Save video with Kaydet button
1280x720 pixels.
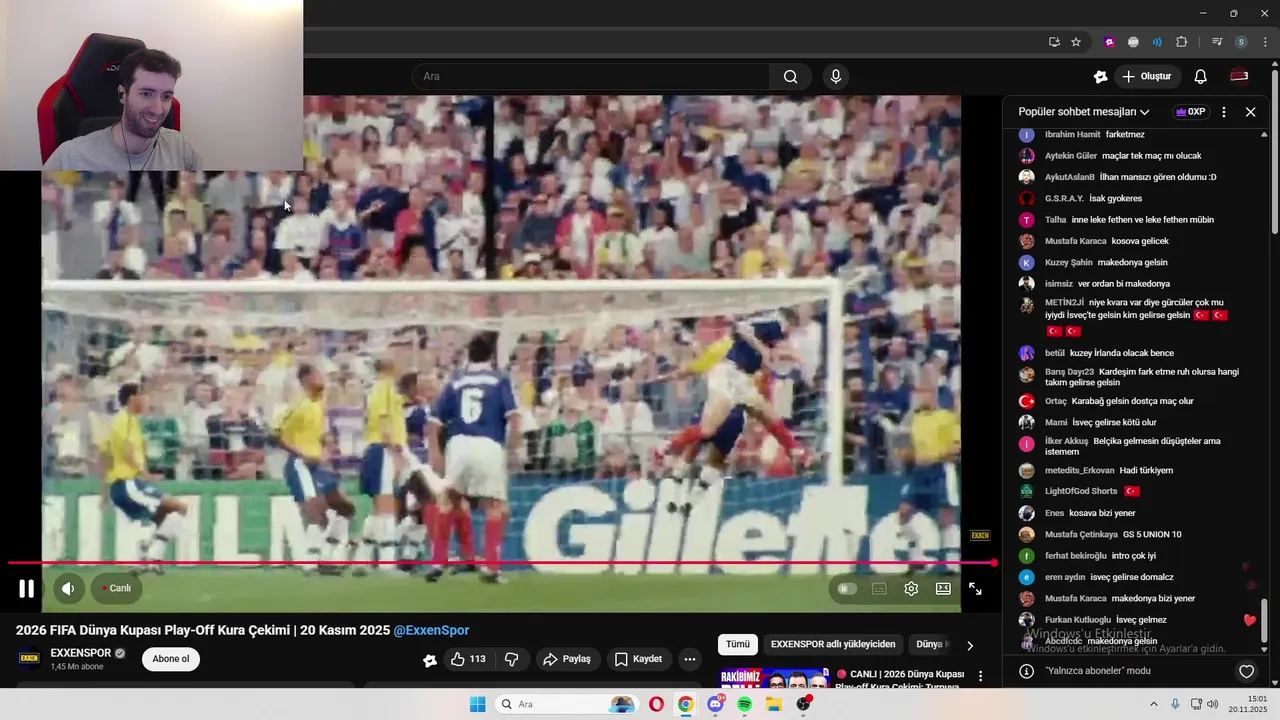coord(638,659)
